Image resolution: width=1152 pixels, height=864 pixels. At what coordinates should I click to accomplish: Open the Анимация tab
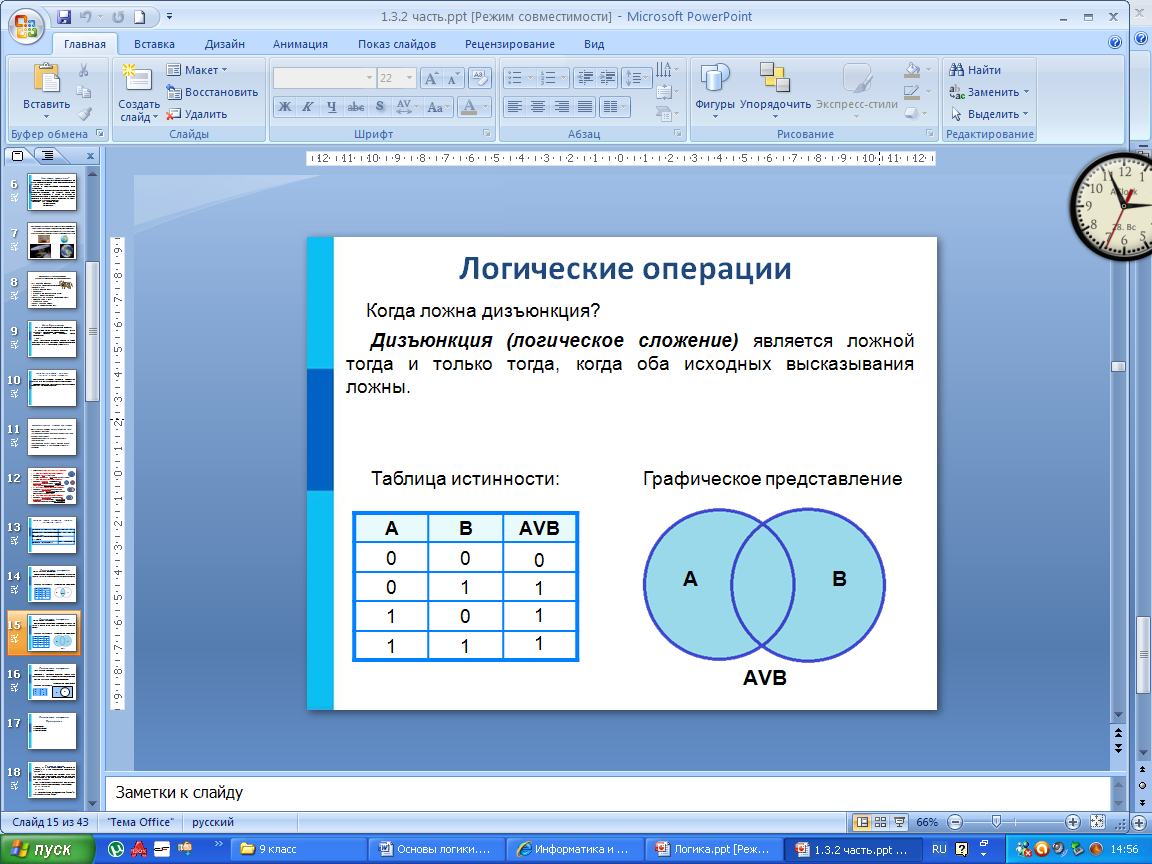coord(300,44)
